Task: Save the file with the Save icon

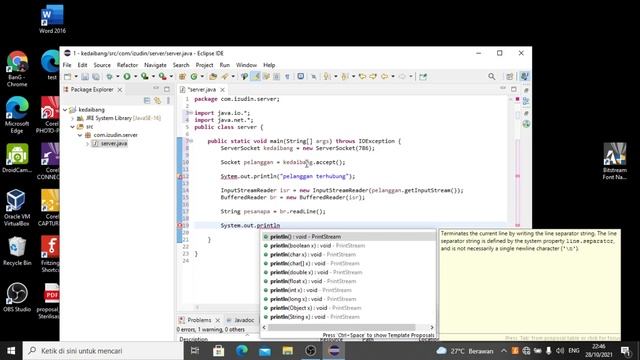Action: pyautogui.click(x=85, y=76)
